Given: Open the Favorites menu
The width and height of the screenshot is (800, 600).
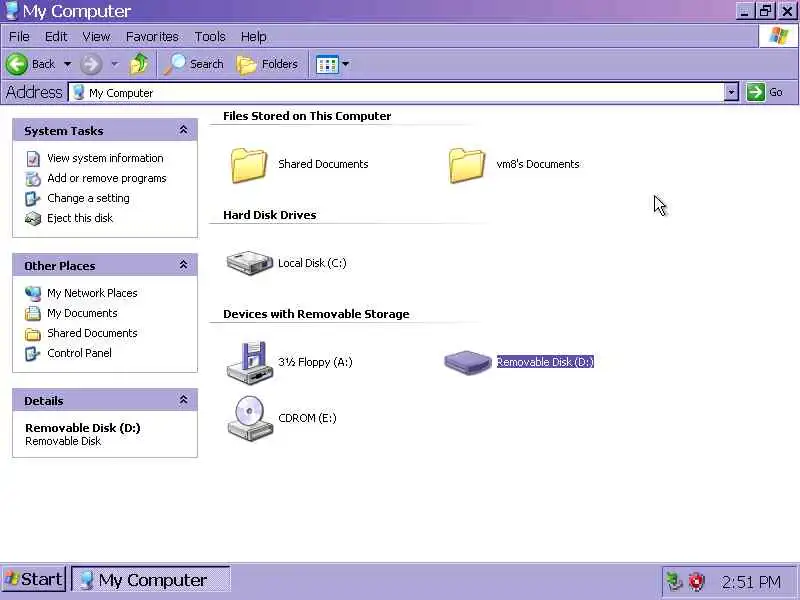Looking at the screenshot, I should point(152,37).
